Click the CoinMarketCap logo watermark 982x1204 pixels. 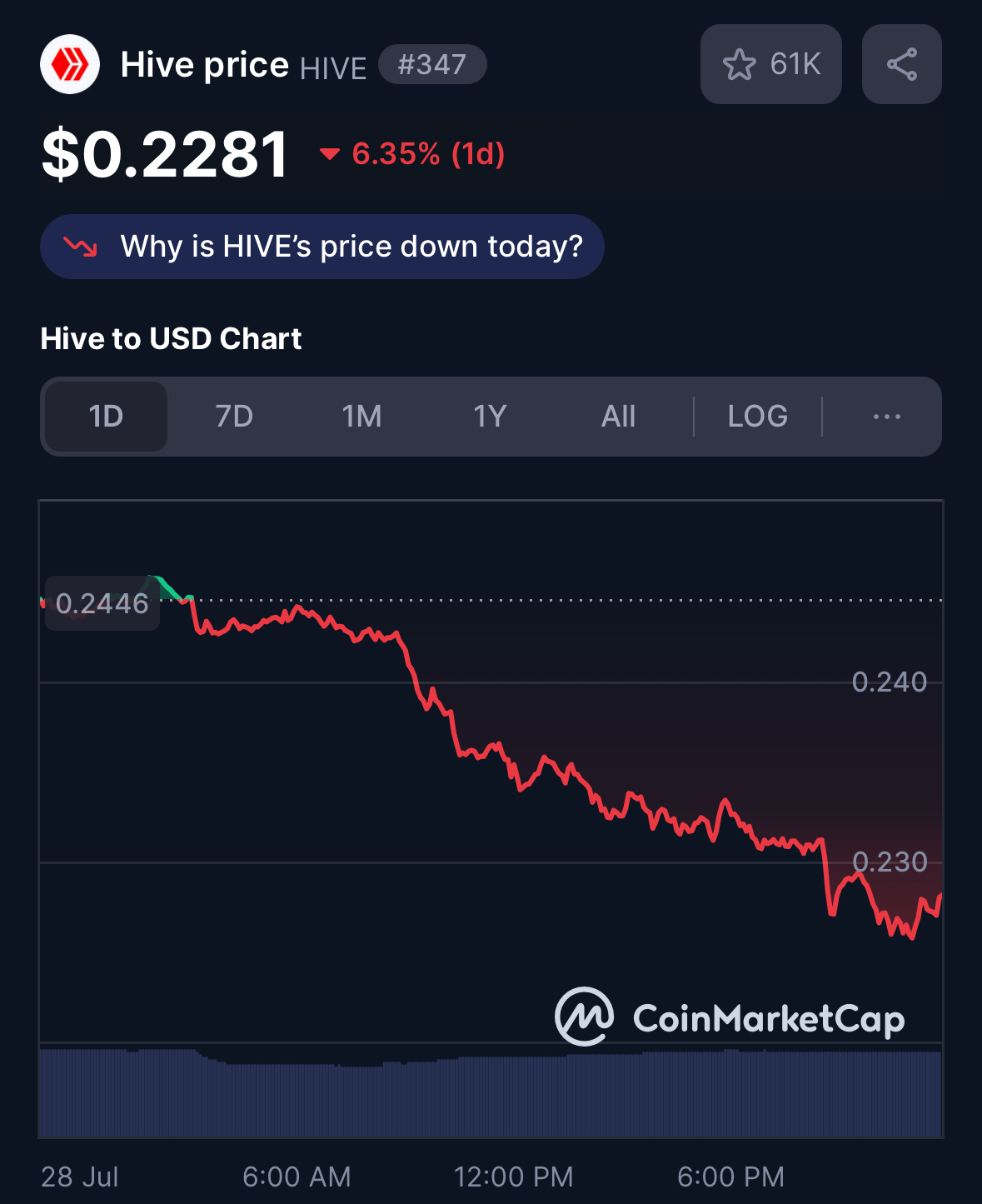(x=730, y=1017)
